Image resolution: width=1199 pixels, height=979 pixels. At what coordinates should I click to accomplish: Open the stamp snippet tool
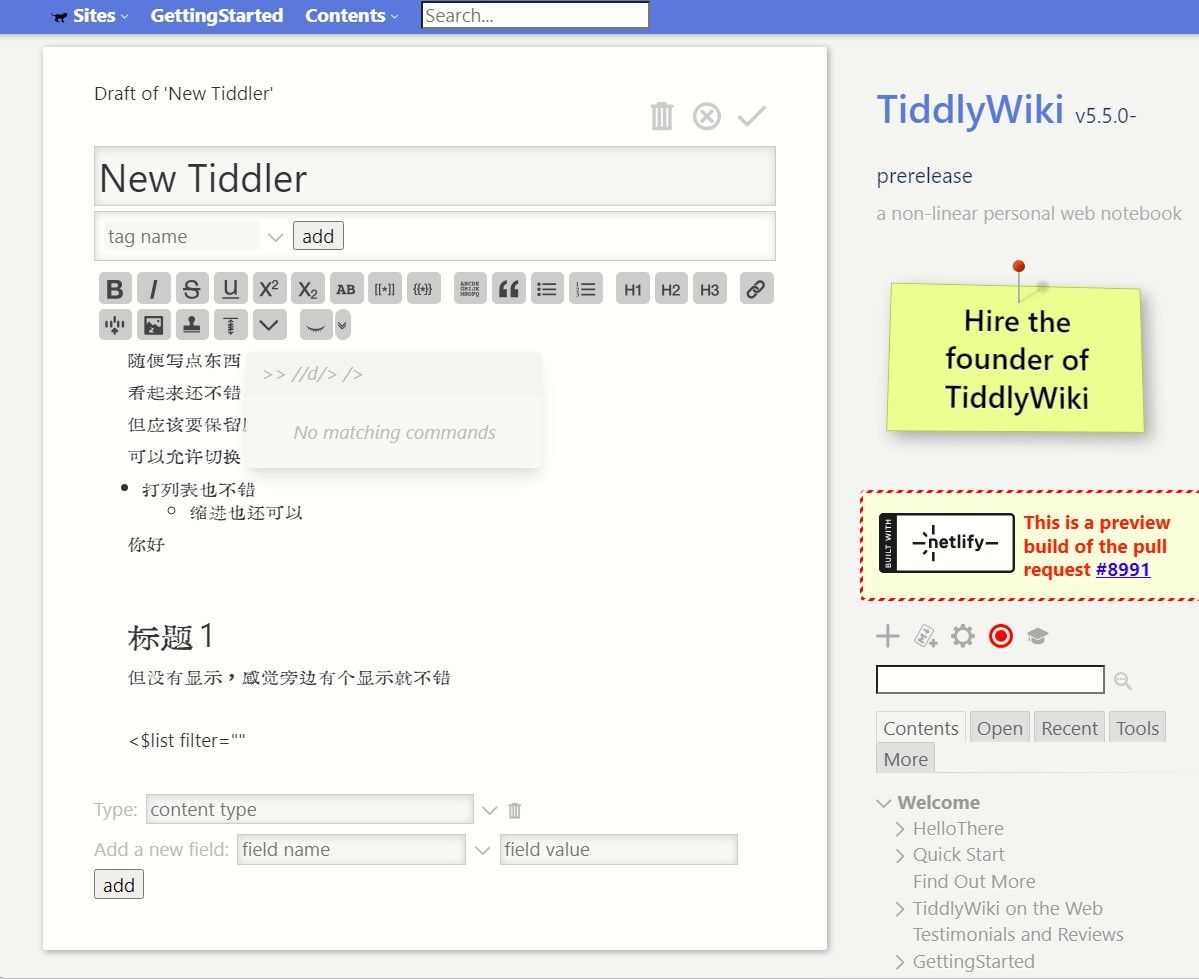click(x=192, y=325)
